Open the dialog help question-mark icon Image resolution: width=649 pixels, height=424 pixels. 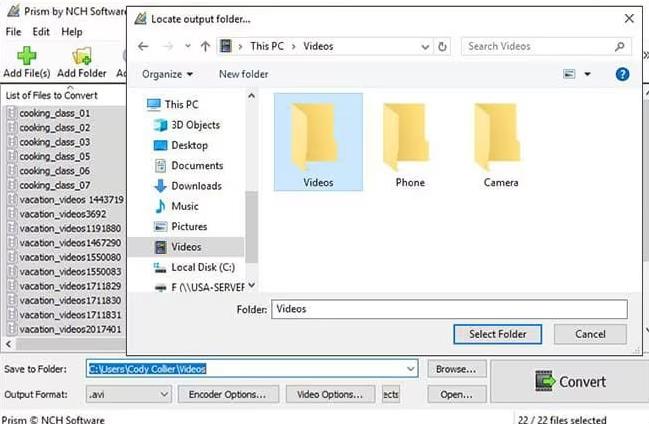[x=623, y=75]
